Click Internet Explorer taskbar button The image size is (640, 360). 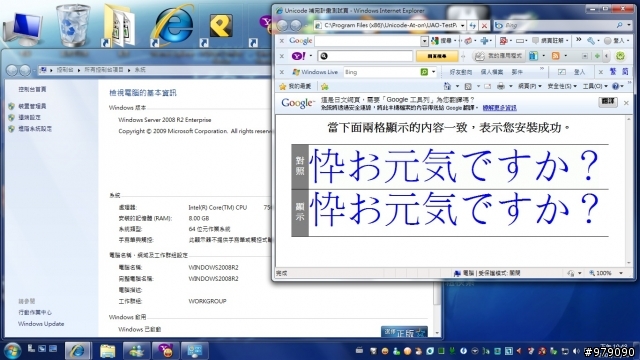click(x=78, y=351)
